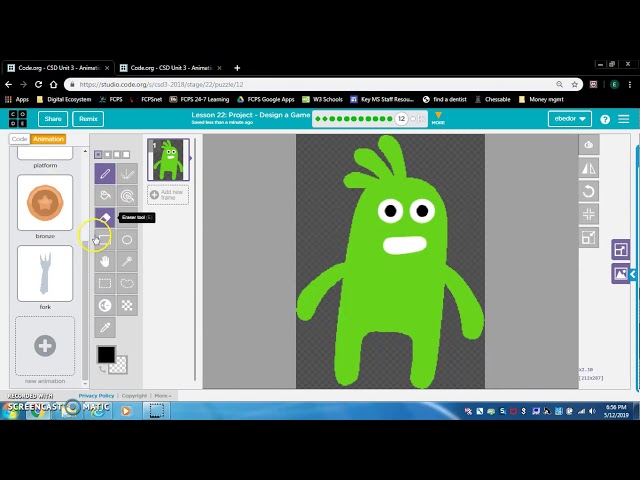640x480 pixels.
Task: Switch to second Code.org CSD Unit 3 tab
Action: pyautogui.click(x=171, y=68)
